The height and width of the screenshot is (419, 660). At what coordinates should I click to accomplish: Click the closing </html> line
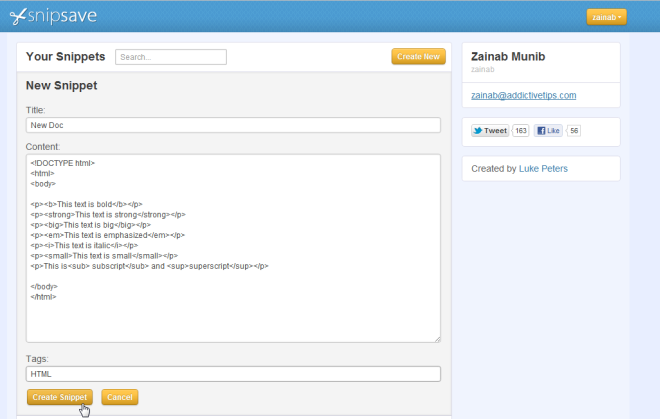43,296
